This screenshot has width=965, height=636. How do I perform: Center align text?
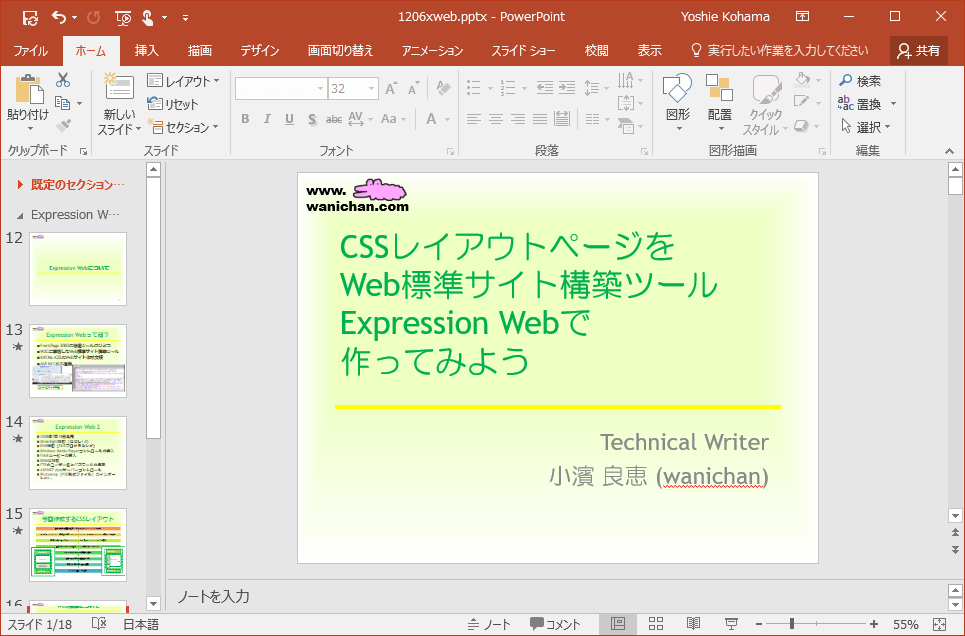pyautogui.click(x=495, y=119)
